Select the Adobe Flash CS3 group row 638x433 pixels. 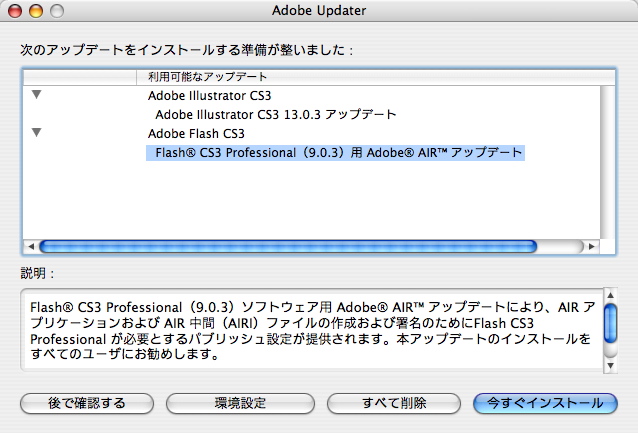pos(196,133)
